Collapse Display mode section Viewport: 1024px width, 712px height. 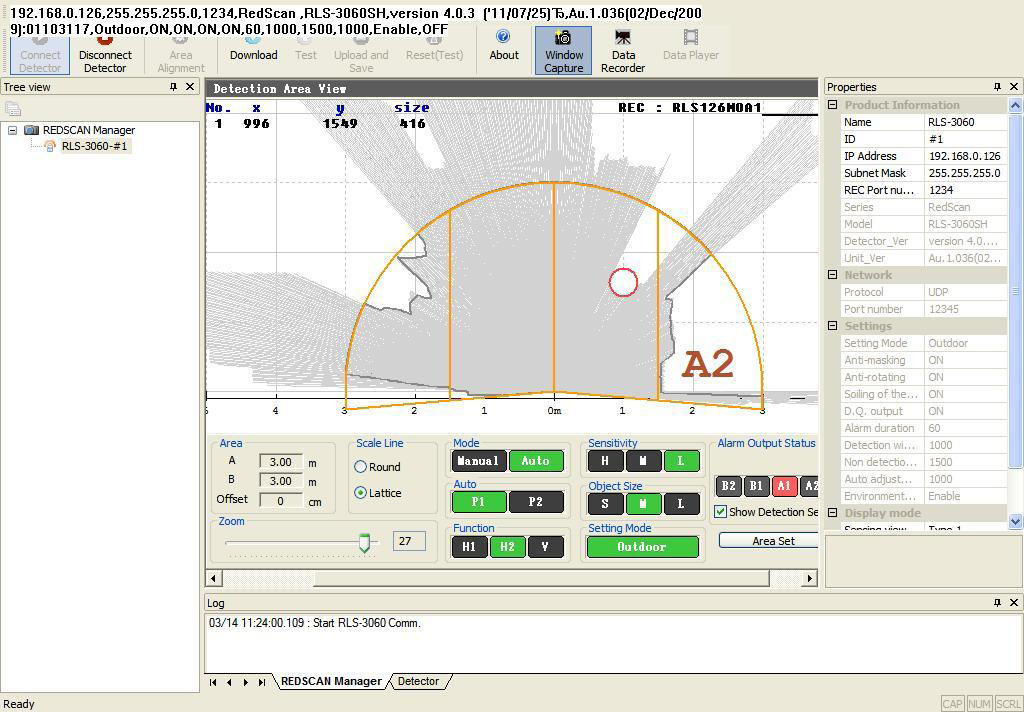click(x=833, y=513)
